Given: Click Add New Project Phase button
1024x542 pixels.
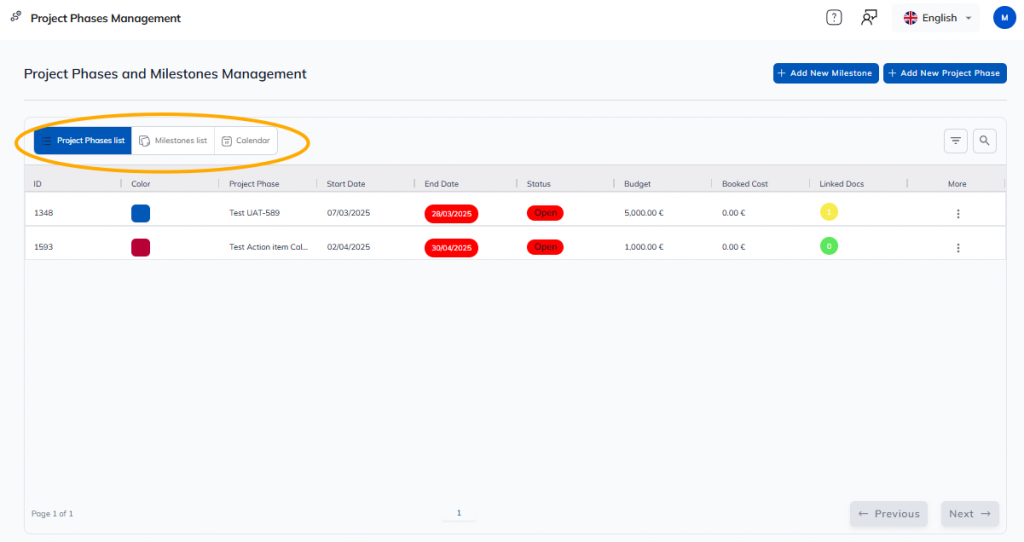Looking at the screenshot, I should coord(944,73).
